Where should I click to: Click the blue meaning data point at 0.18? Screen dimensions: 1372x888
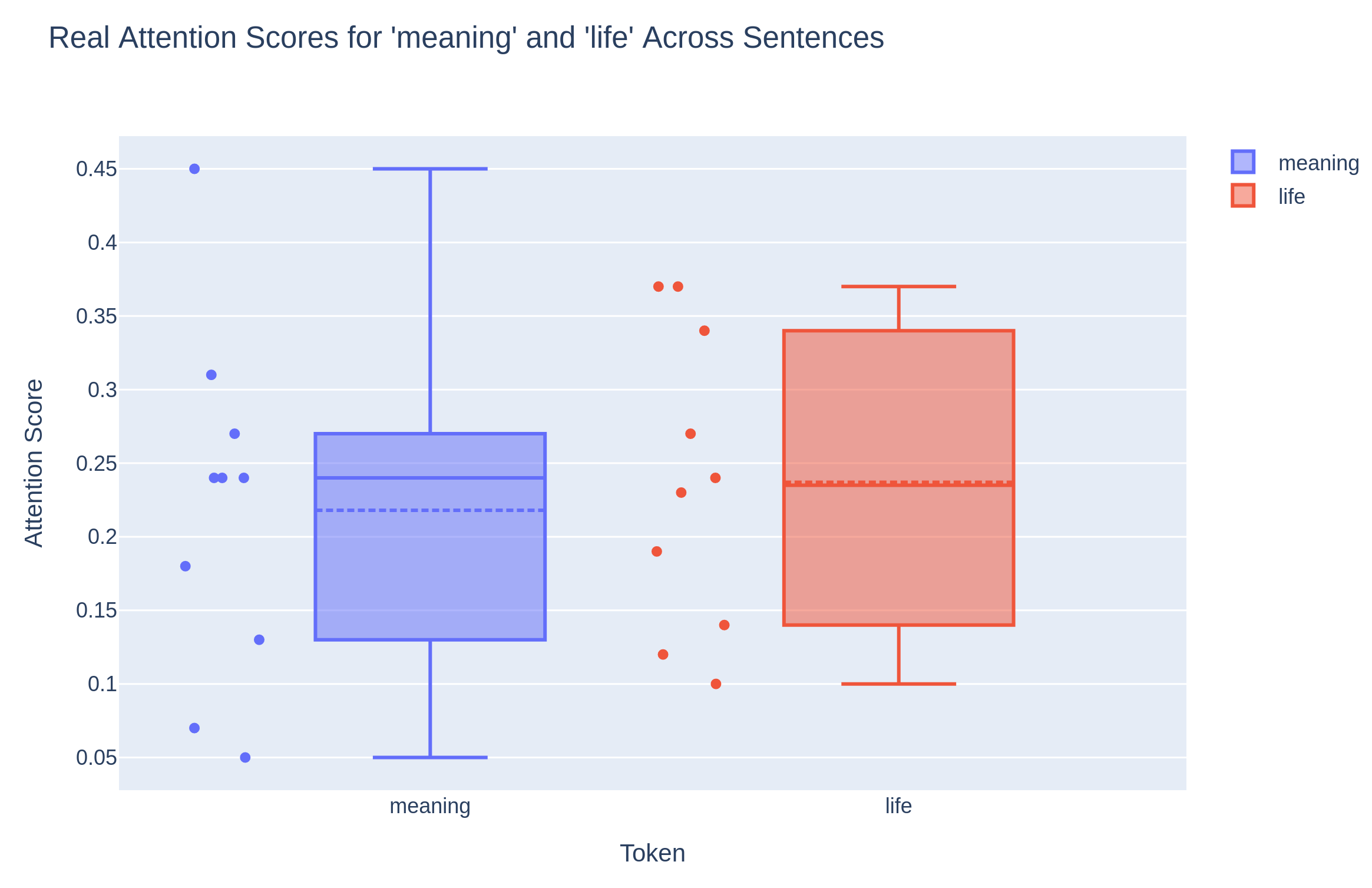tap(186, 566)
